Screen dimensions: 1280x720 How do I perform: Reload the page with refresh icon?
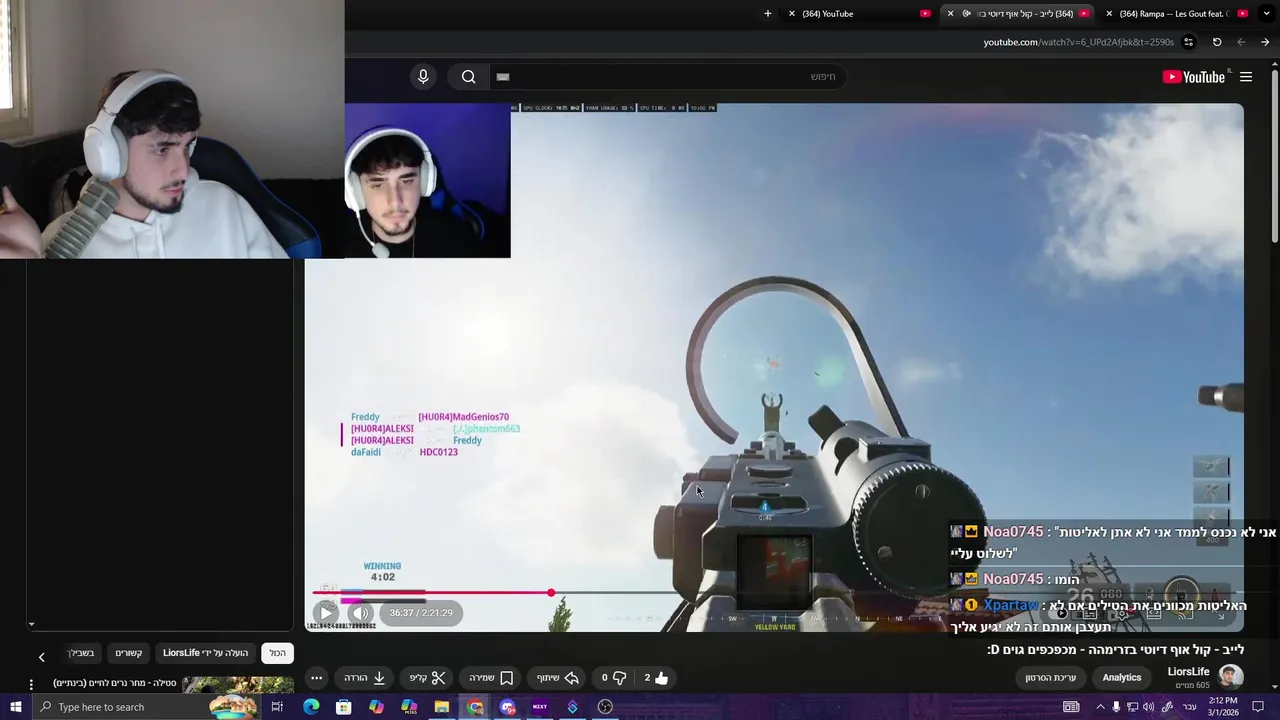1217,42
